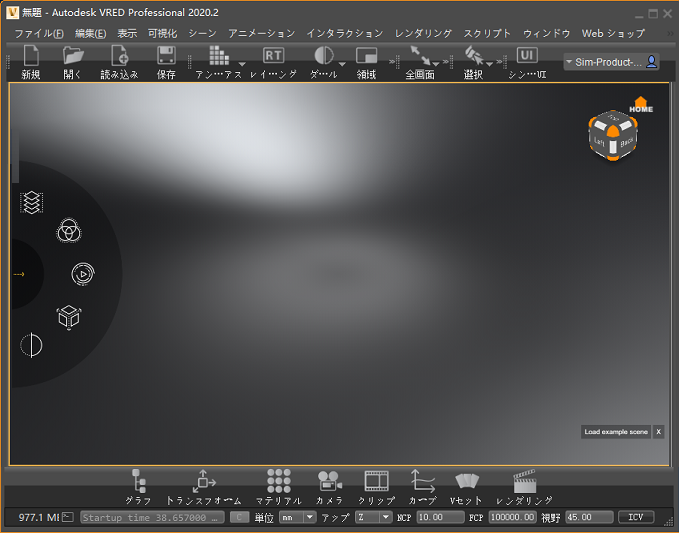Expand the antialiasing dropdown arrow
Screen dimensions: 679x533
(x=242, y=64)
